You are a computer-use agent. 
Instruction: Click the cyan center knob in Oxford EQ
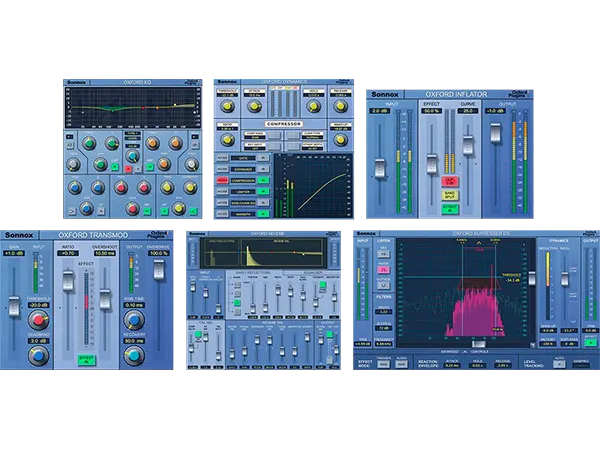click(132, 156)
